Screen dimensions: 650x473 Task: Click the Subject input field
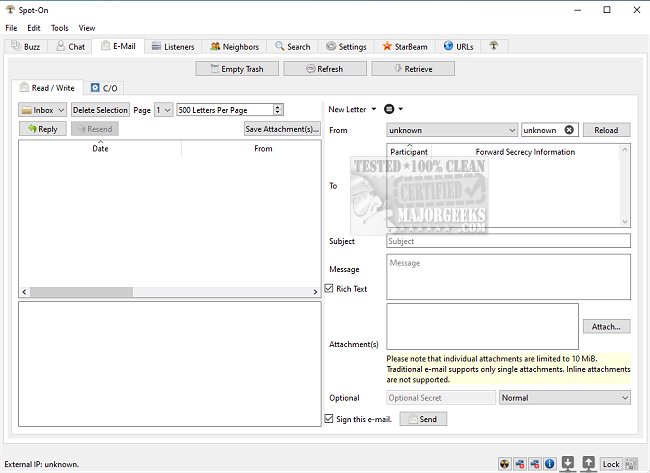pyautogui.click(x=508, y=241)
